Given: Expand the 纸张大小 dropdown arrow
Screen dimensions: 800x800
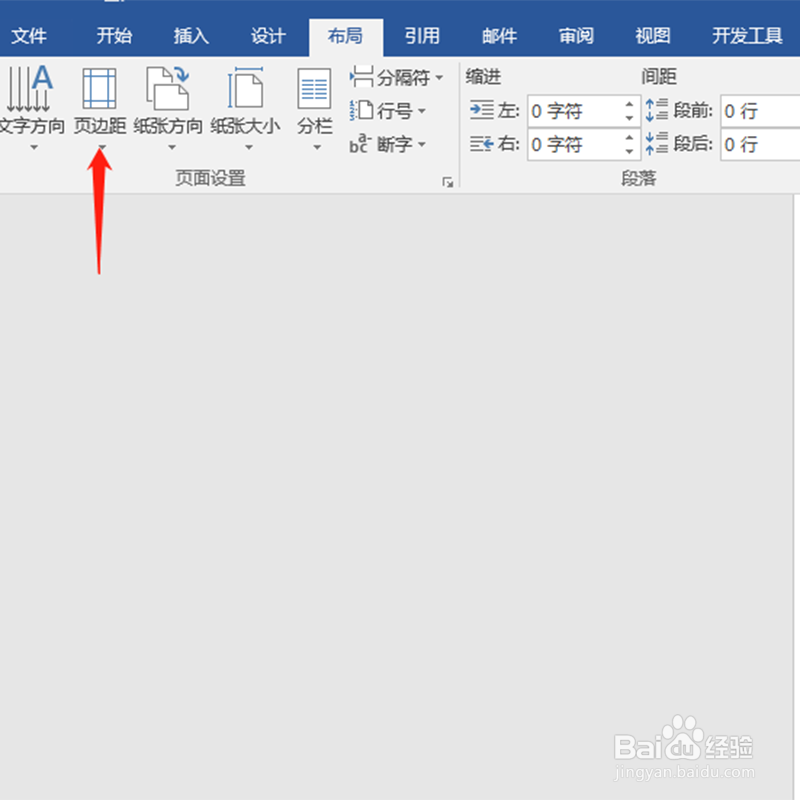Looking at the screenshot, I should coord(249,147).
